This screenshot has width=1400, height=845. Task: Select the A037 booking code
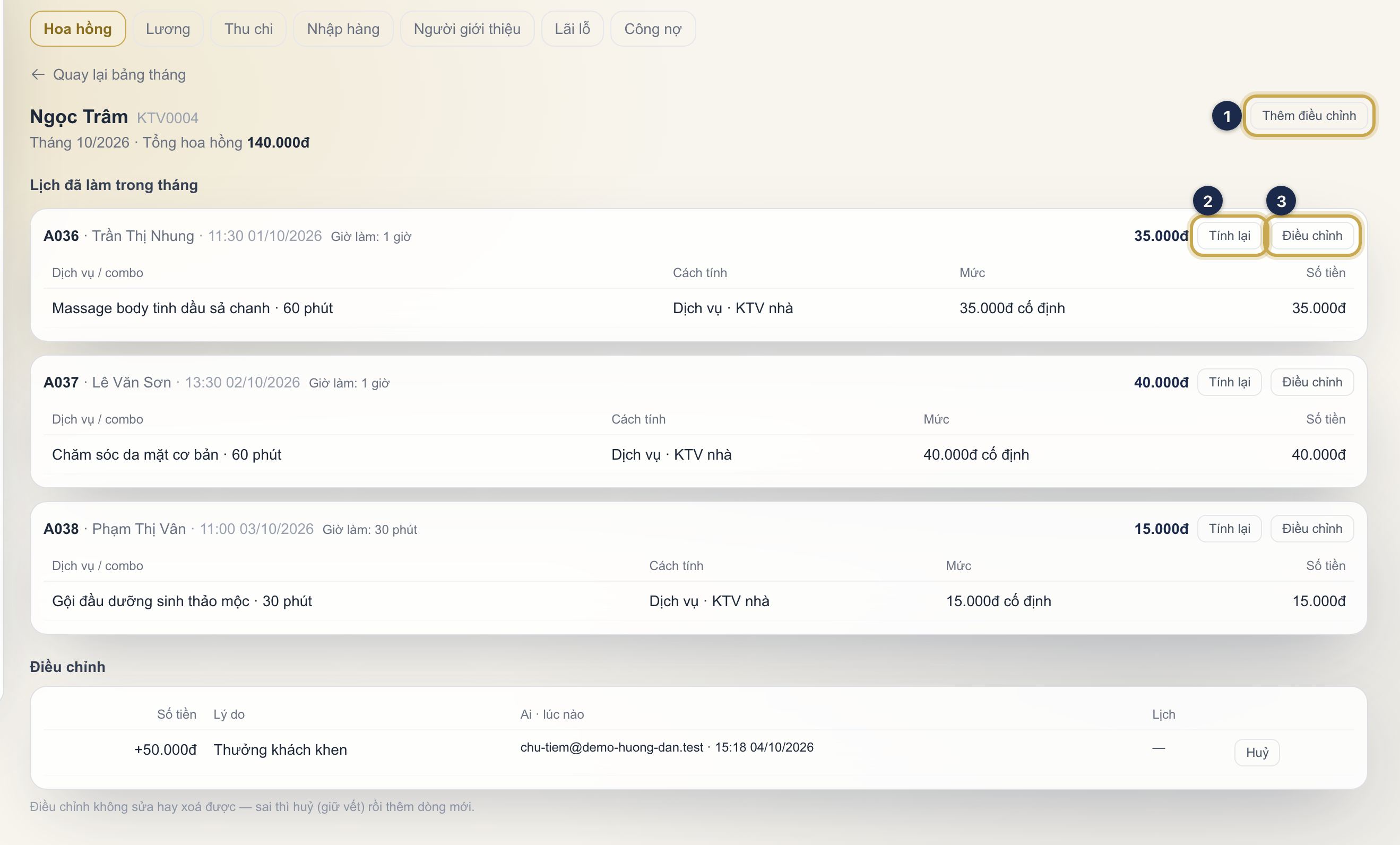62,383
